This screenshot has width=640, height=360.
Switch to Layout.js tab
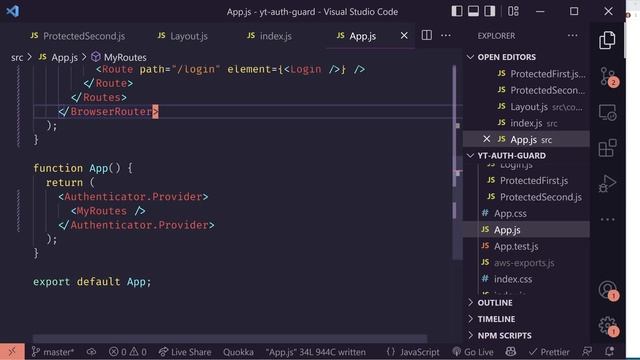(182, 36)
